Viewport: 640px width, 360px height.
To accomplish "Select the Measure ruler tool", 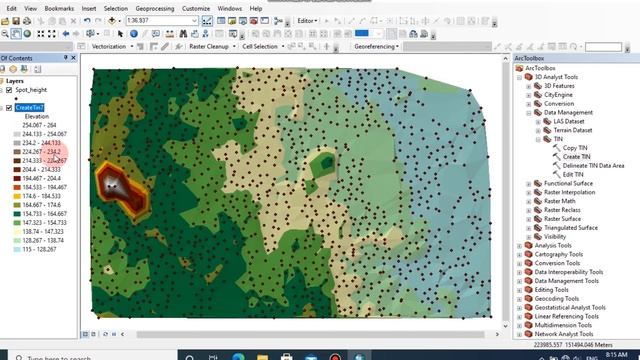I will click(x=169, y=34).
